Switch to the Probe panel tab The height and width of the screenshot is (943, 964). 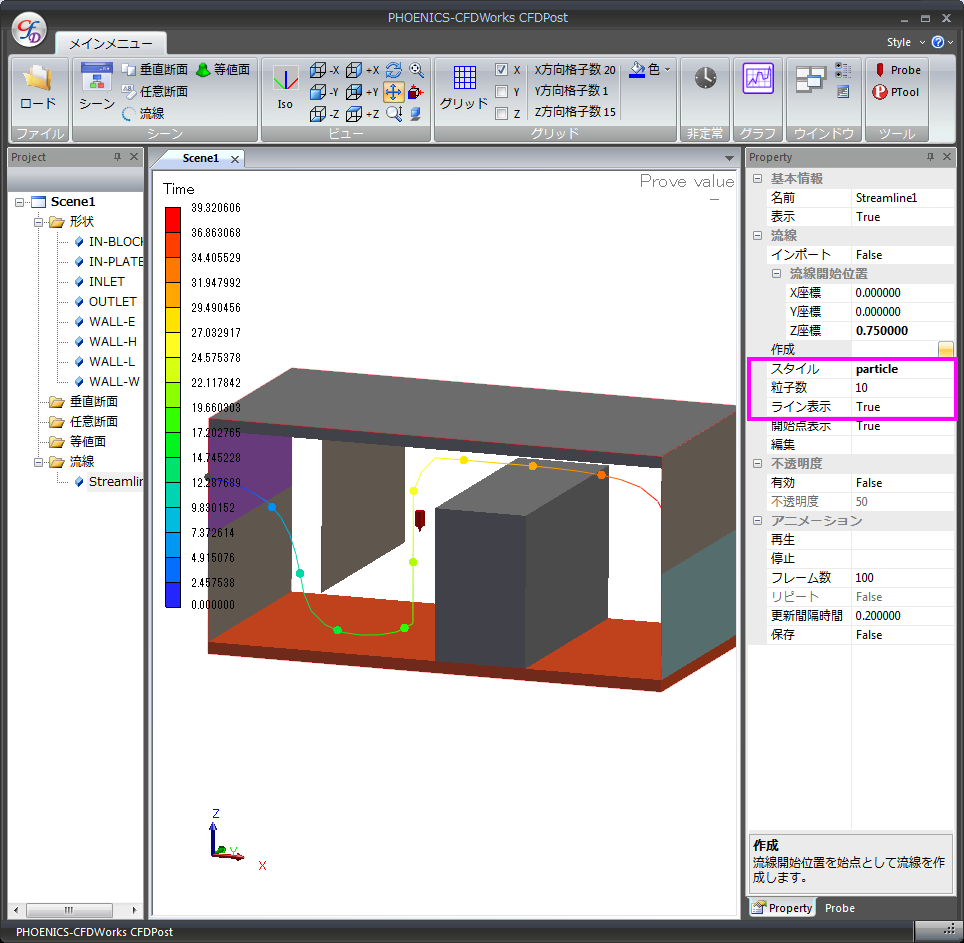coord(839,908)
